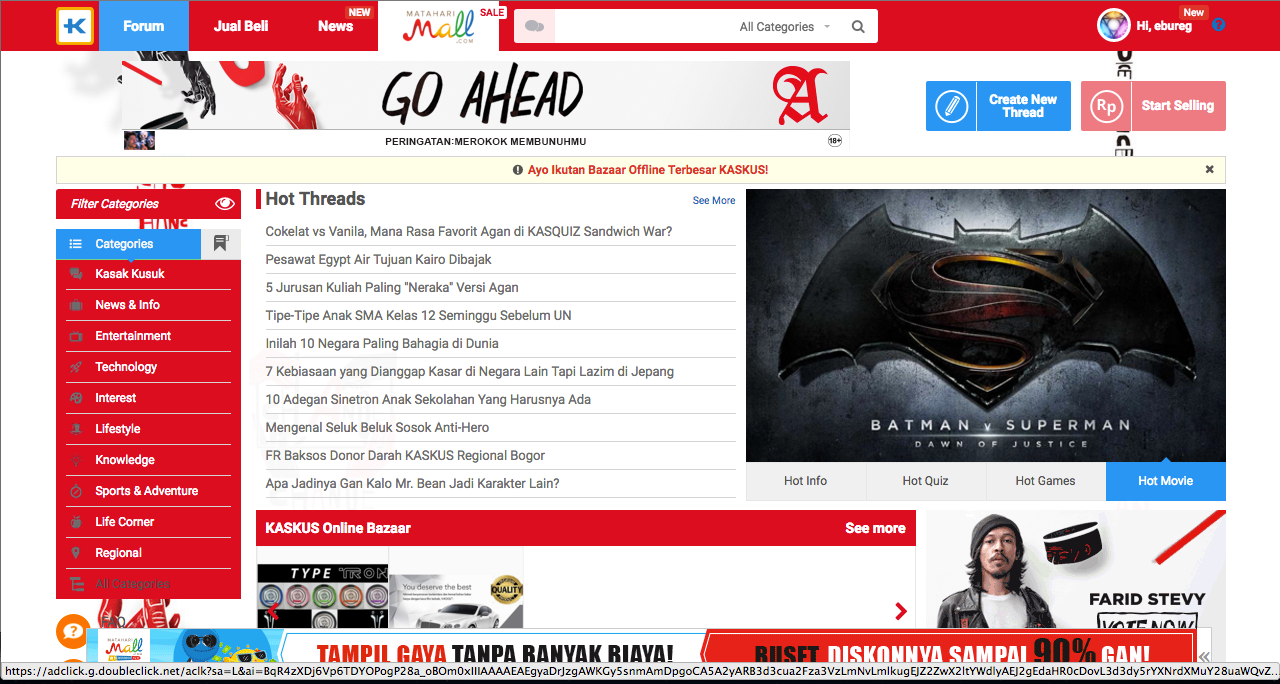Open the Batman v Superman movie image
The image size is (1280, 684).
pyautogui.click(x=986, y=326)
